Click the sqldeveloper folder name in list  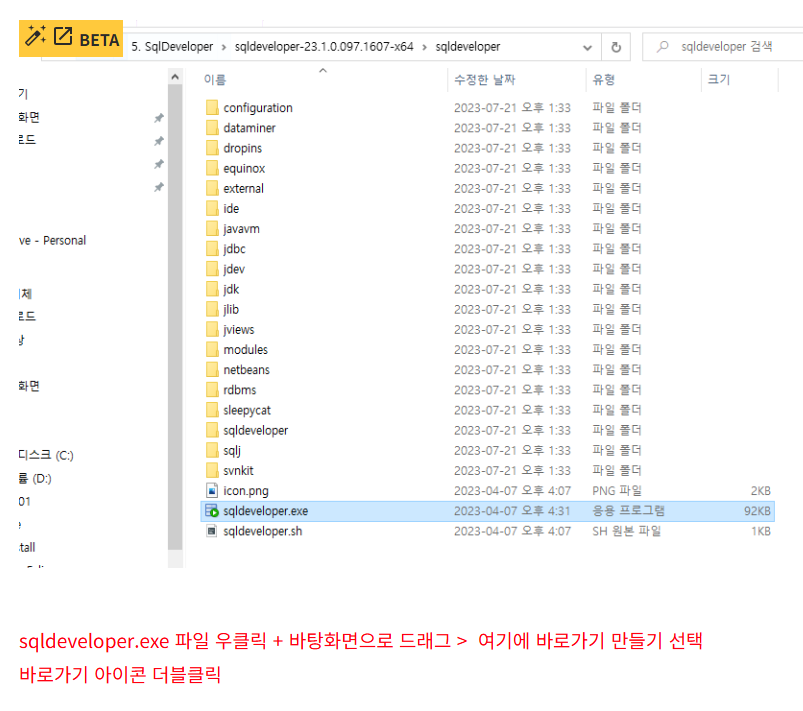[x=256, y=430]
